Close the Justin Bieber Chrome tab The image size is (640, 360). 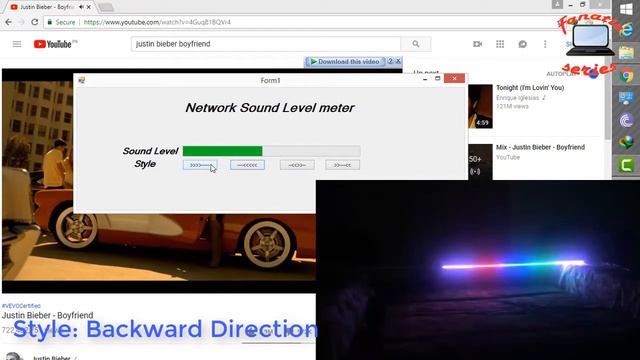point(89,7)
